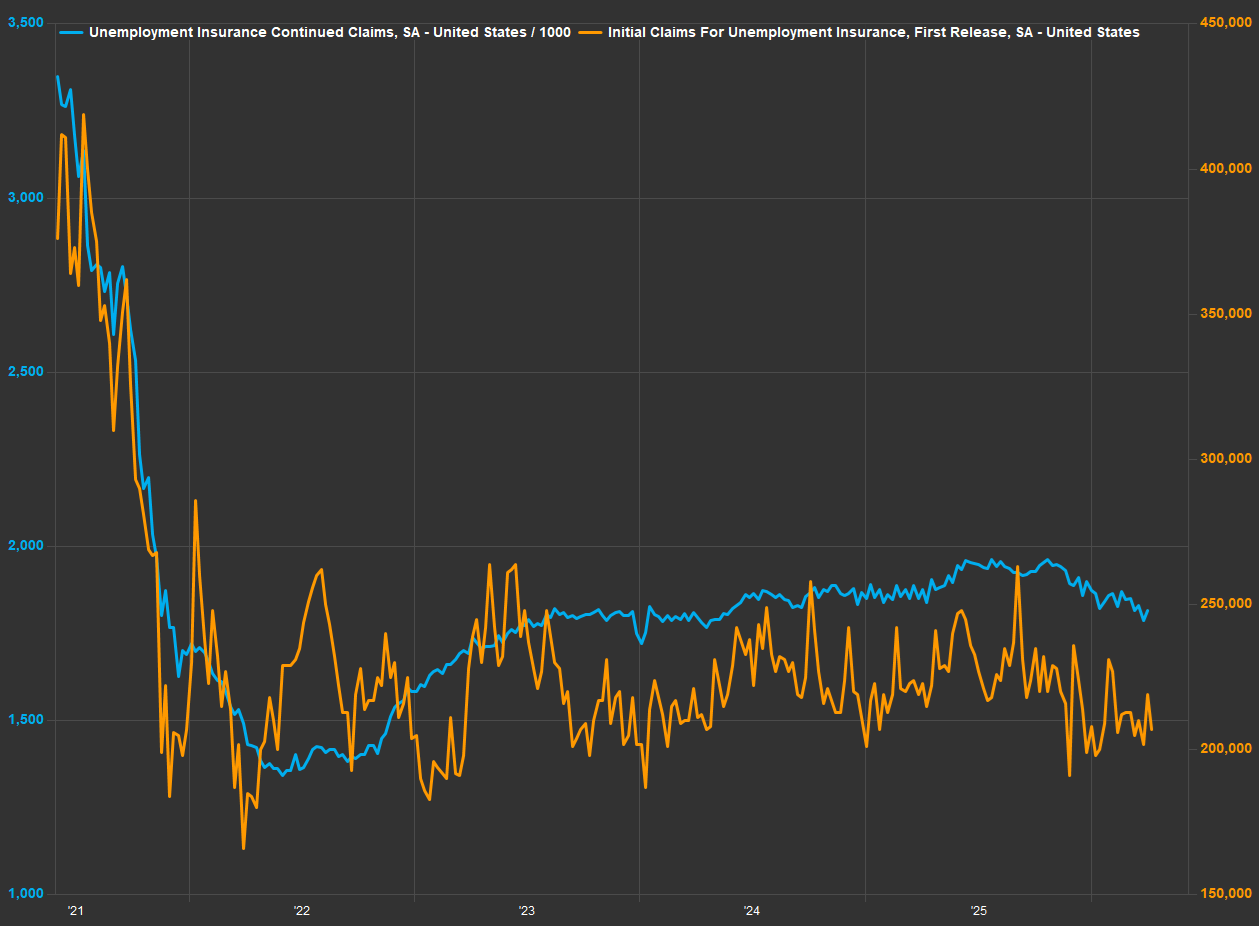The width and height of the screenshot is (1259, 926).
Task: Click the 1,000 label at left axis bottom
Action: [x=27, y=894]
